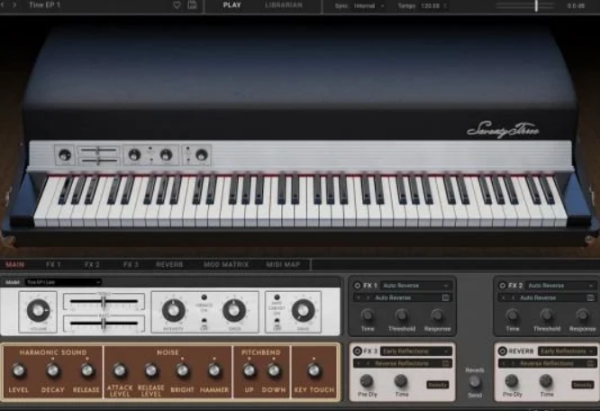Screen dimensions: 600x411
Task: Click the FX 1 preset save icon
Action: (446, 297)
